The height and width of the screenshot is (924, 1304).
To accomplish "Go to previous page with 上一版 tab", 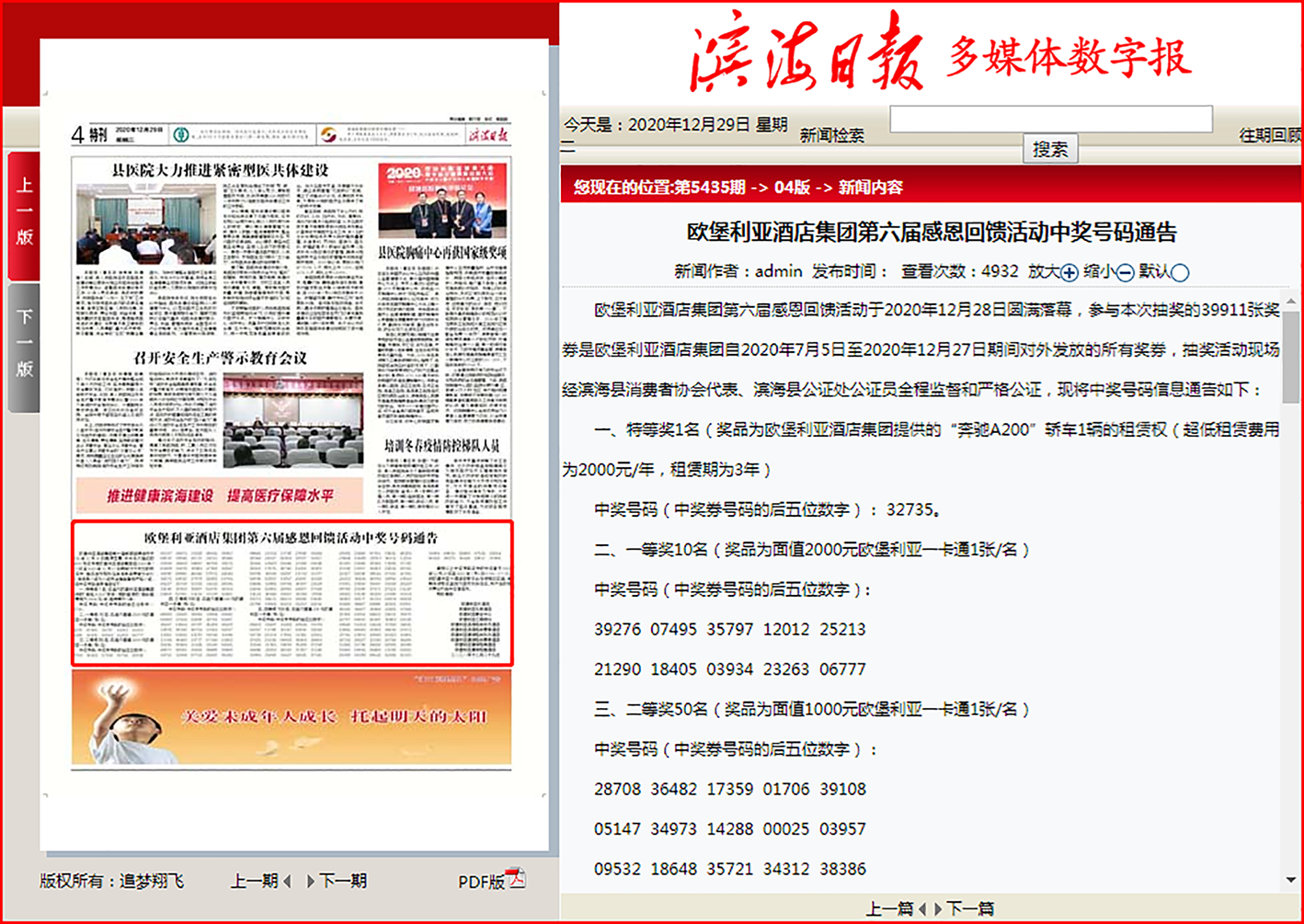I will pos(24,213).
